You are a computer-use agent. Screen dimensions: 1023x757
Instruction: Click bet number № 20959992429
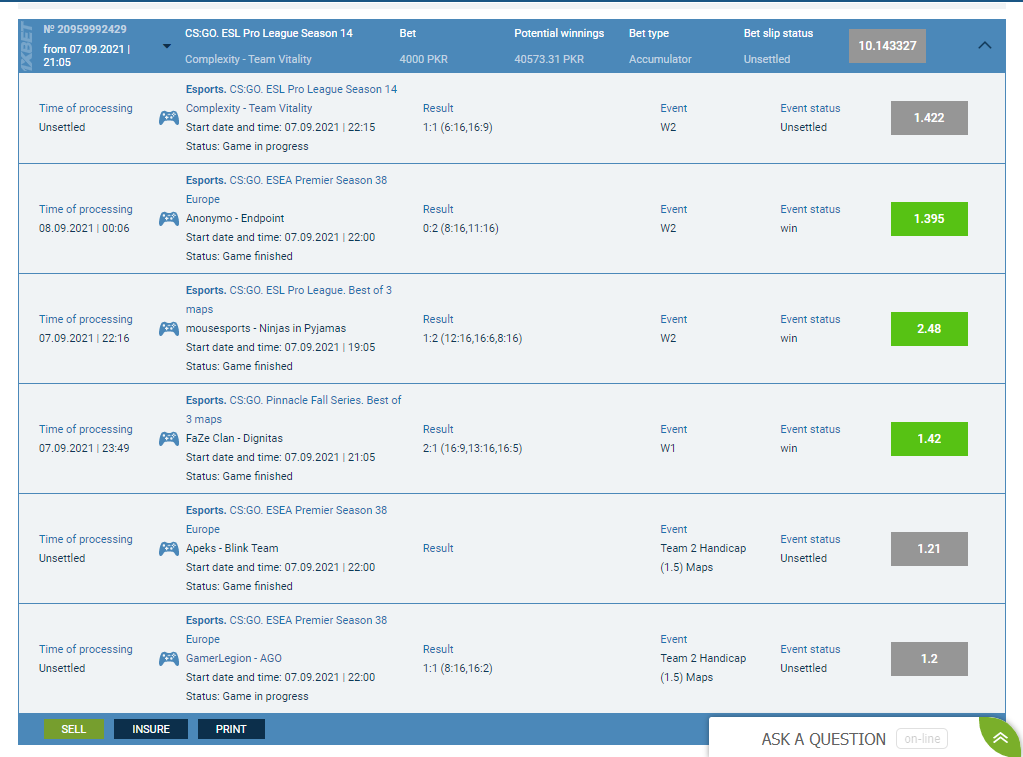click(85, 29)
